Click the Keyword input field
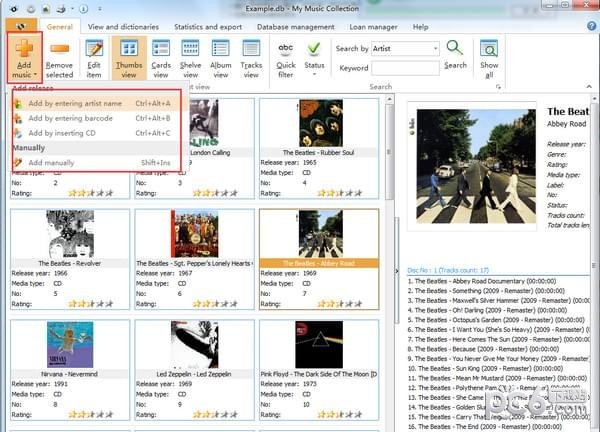 pyautogui.click(x=405, y=68)
